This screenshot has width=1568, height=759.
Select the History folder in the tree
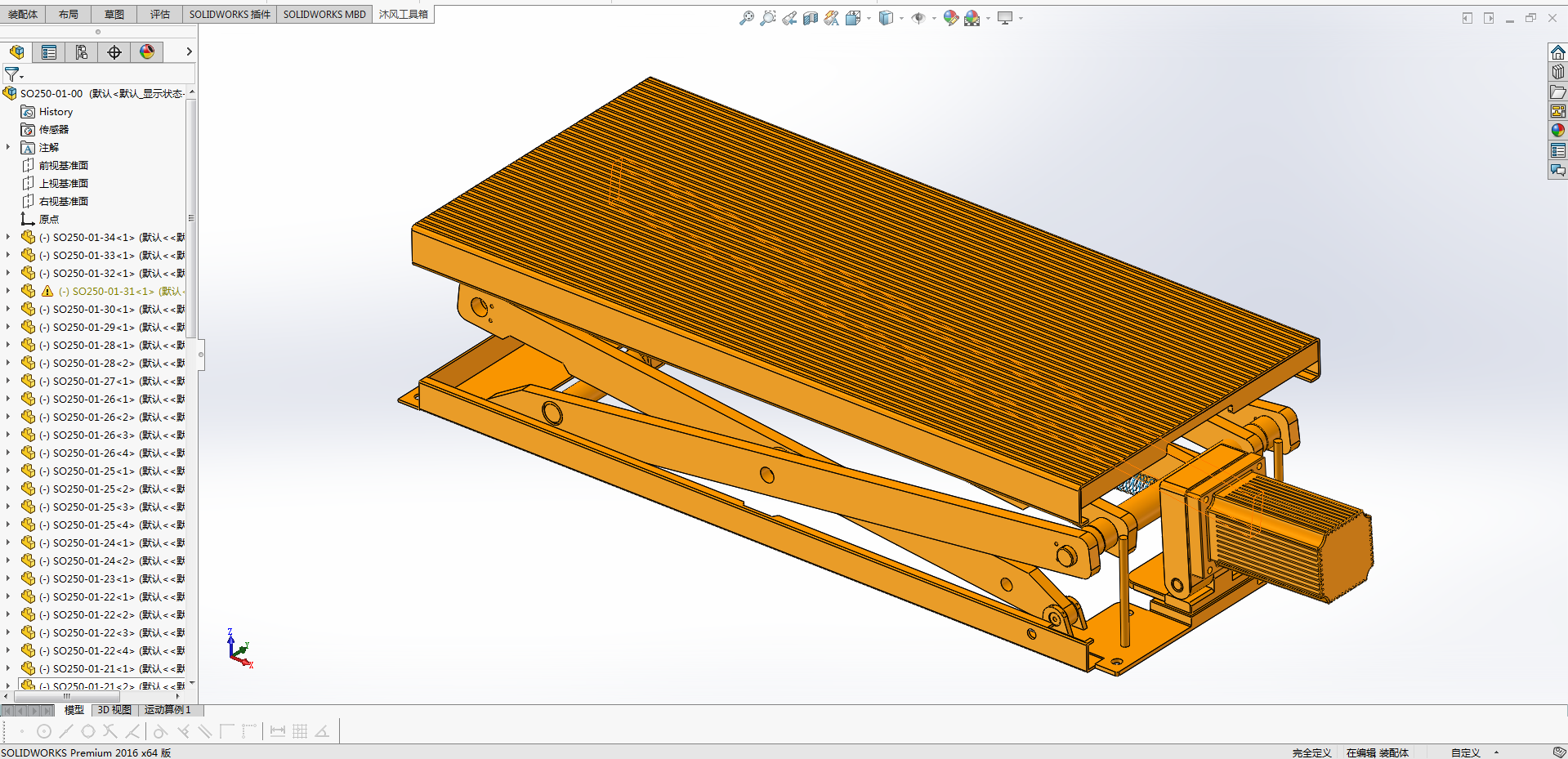coord(56,112)
